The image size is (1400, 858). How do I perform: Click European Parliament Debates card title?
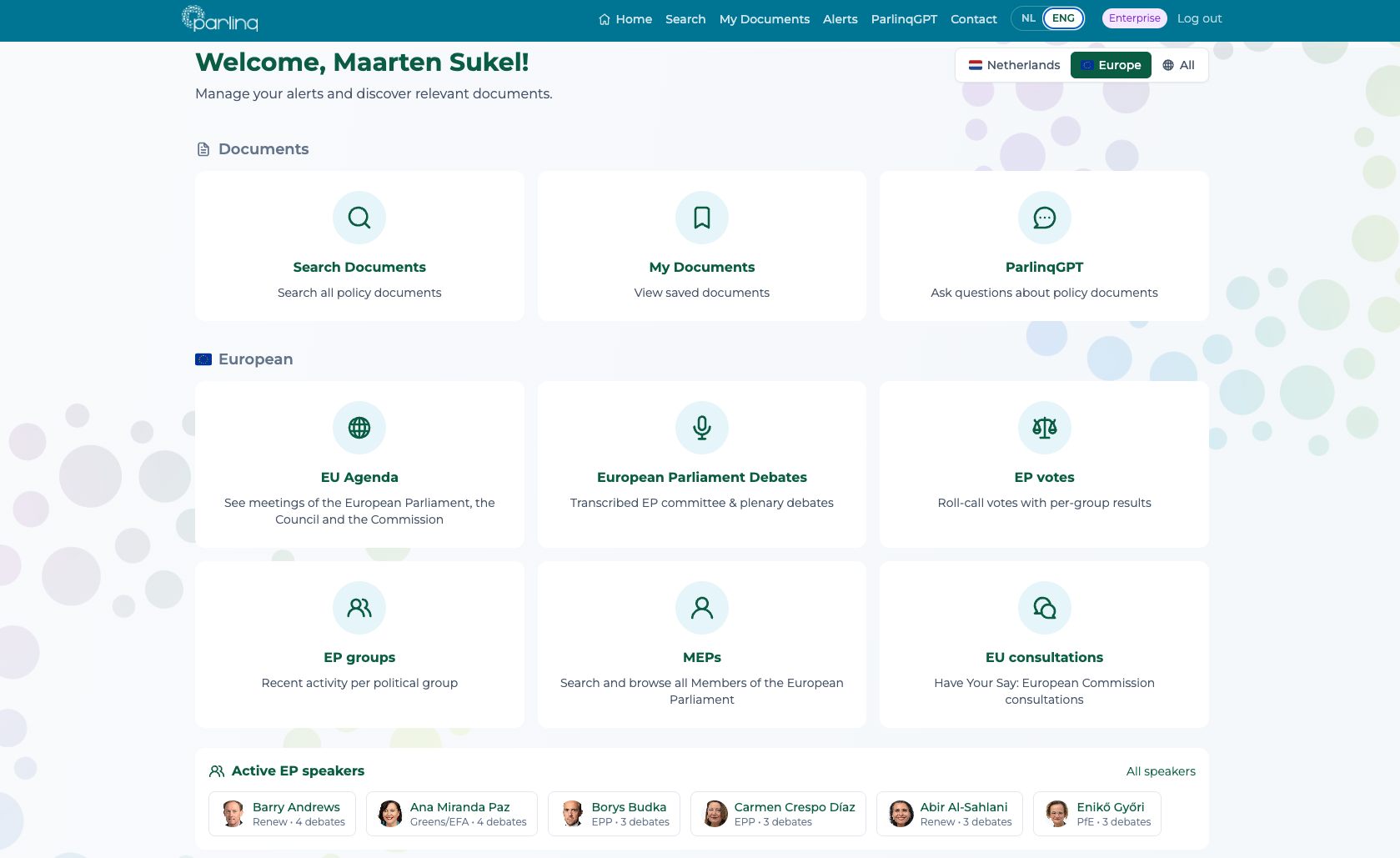point(702,477)
